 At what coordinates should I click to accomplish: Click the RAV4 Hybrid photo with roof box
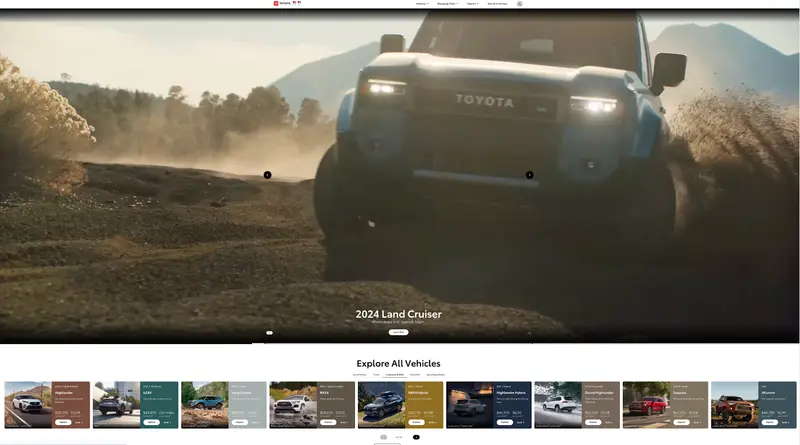(x=381, y=405)
